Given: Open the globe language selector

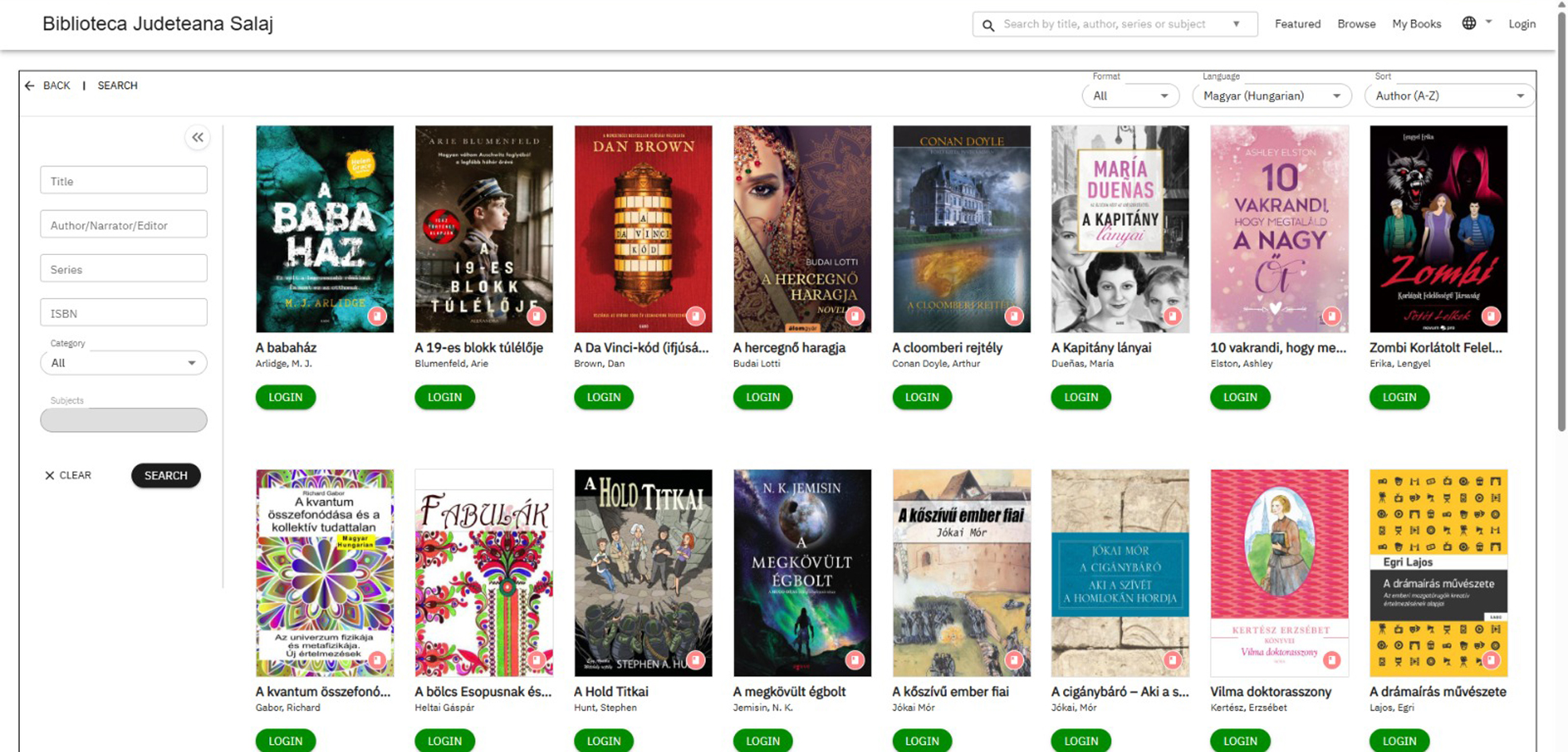Looking at the screenshot, I should click(1469, 23).
